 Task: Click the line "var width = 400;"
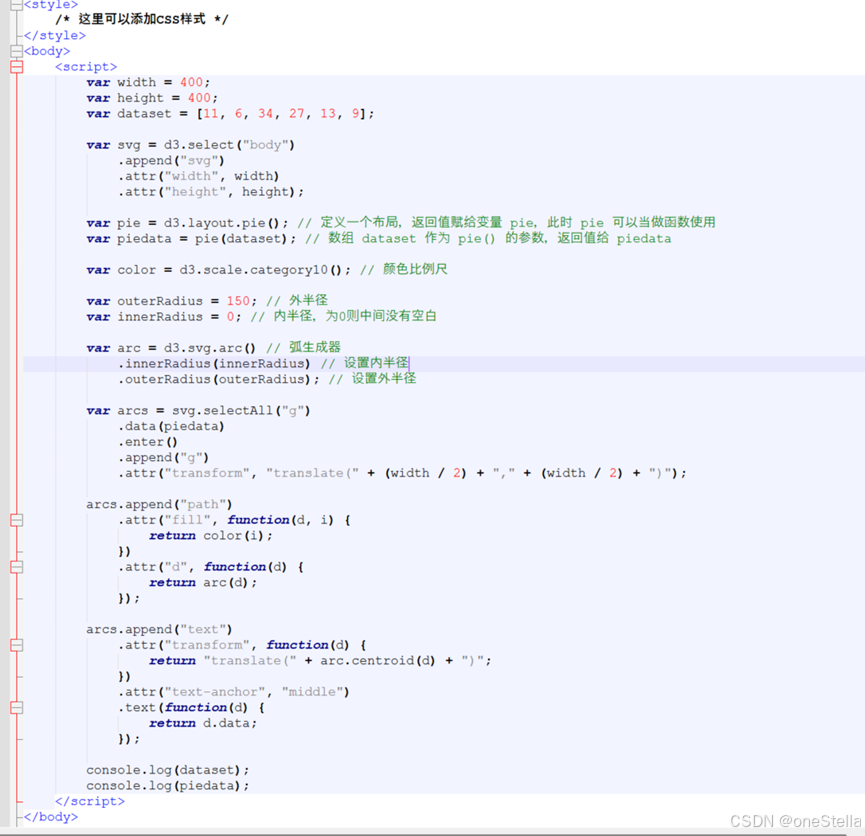coord(148,83)
